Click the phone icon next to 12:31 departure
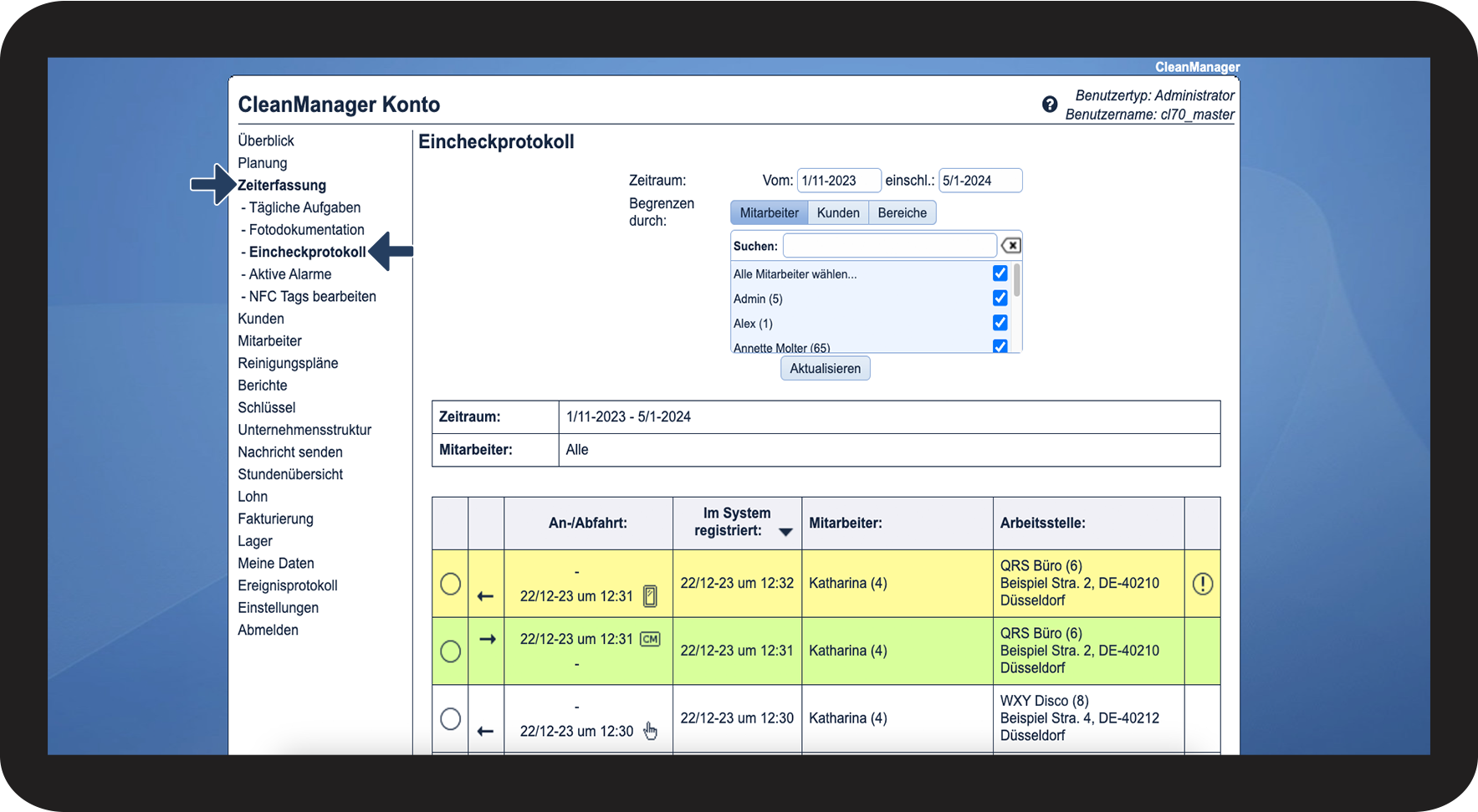This screenshot has height=812, width=1478. (x=650, y=596)
